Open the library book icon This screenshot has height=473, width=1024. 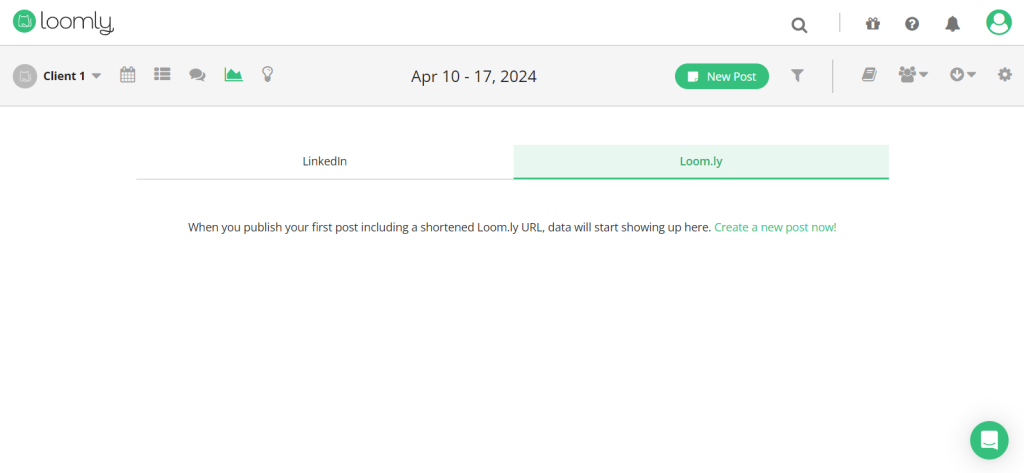click(x=869, y=75)
